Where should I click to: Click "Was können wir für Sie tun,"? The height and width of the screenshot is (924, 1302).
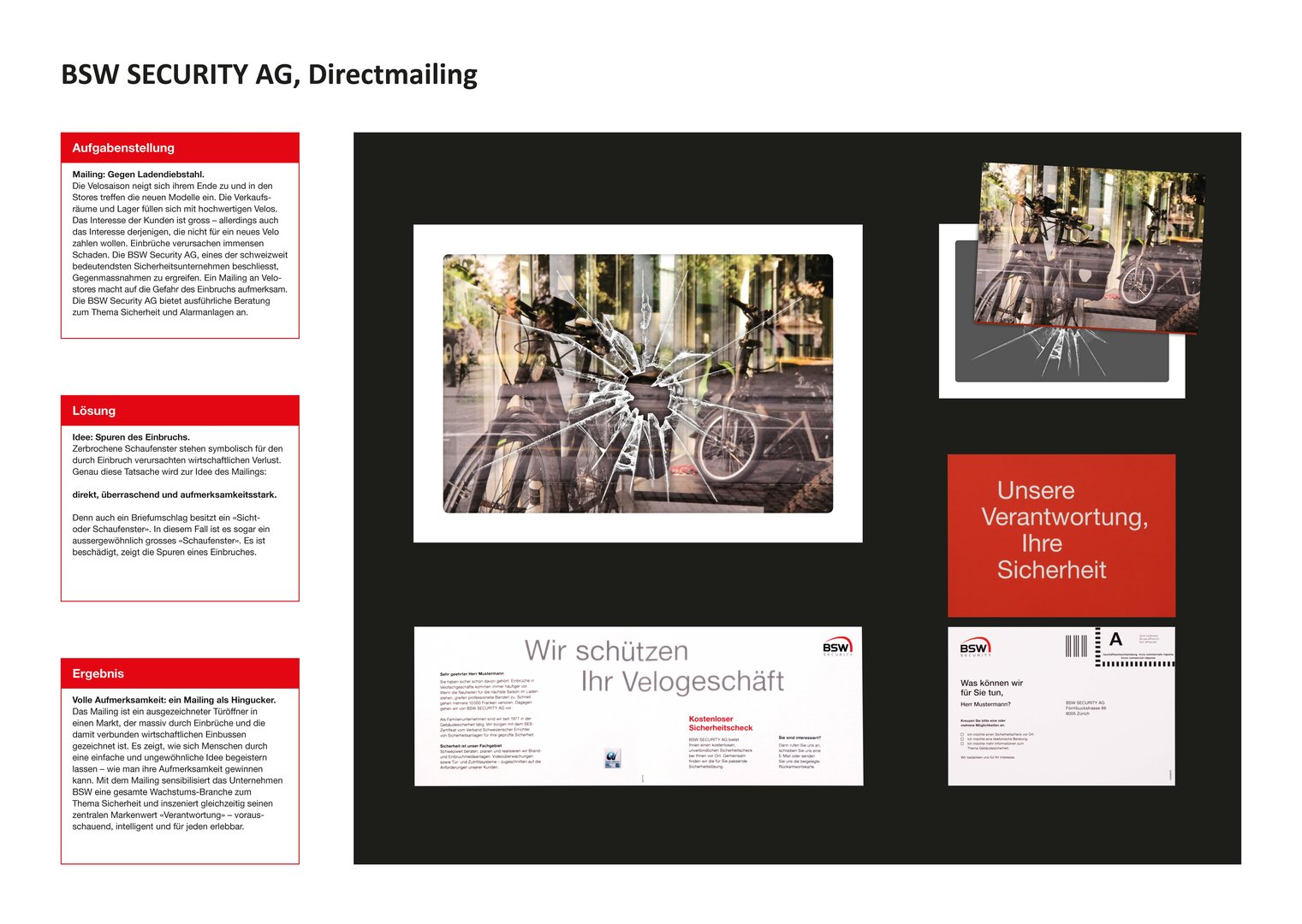coord(991,688)
